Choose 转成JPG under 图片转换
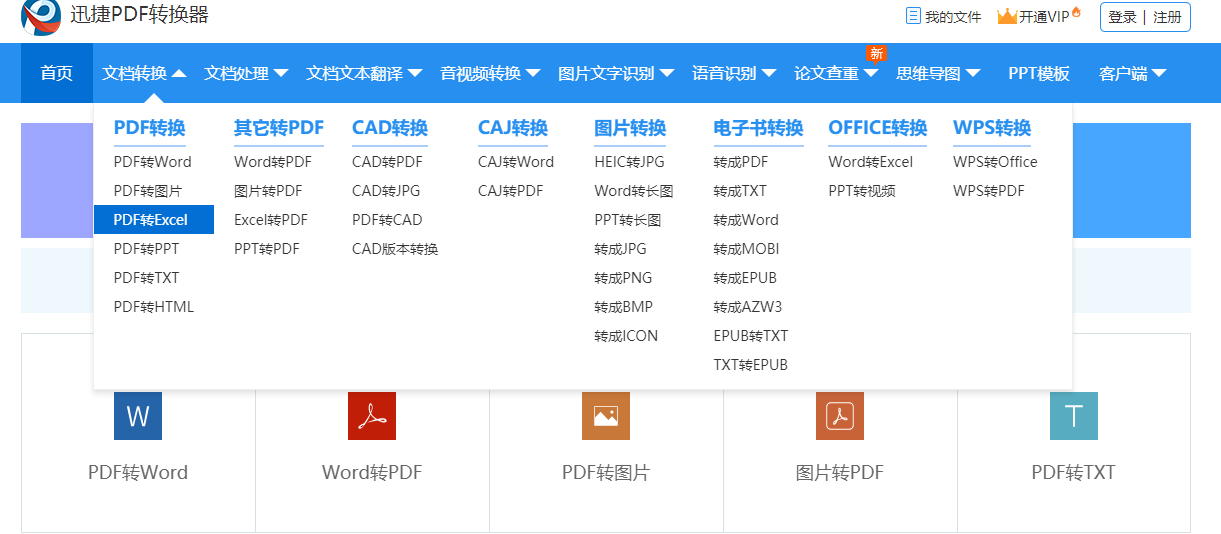 (x=620, y=249)
